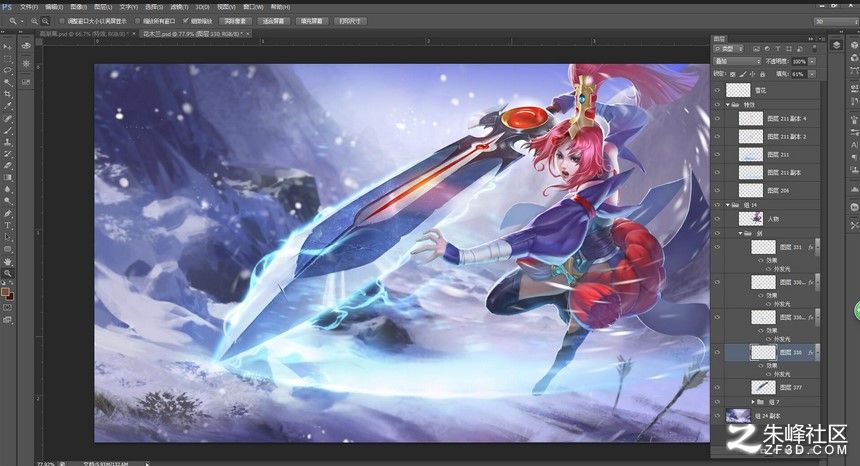Hide the 组 24 副本 layer

[x=717, y=416]
